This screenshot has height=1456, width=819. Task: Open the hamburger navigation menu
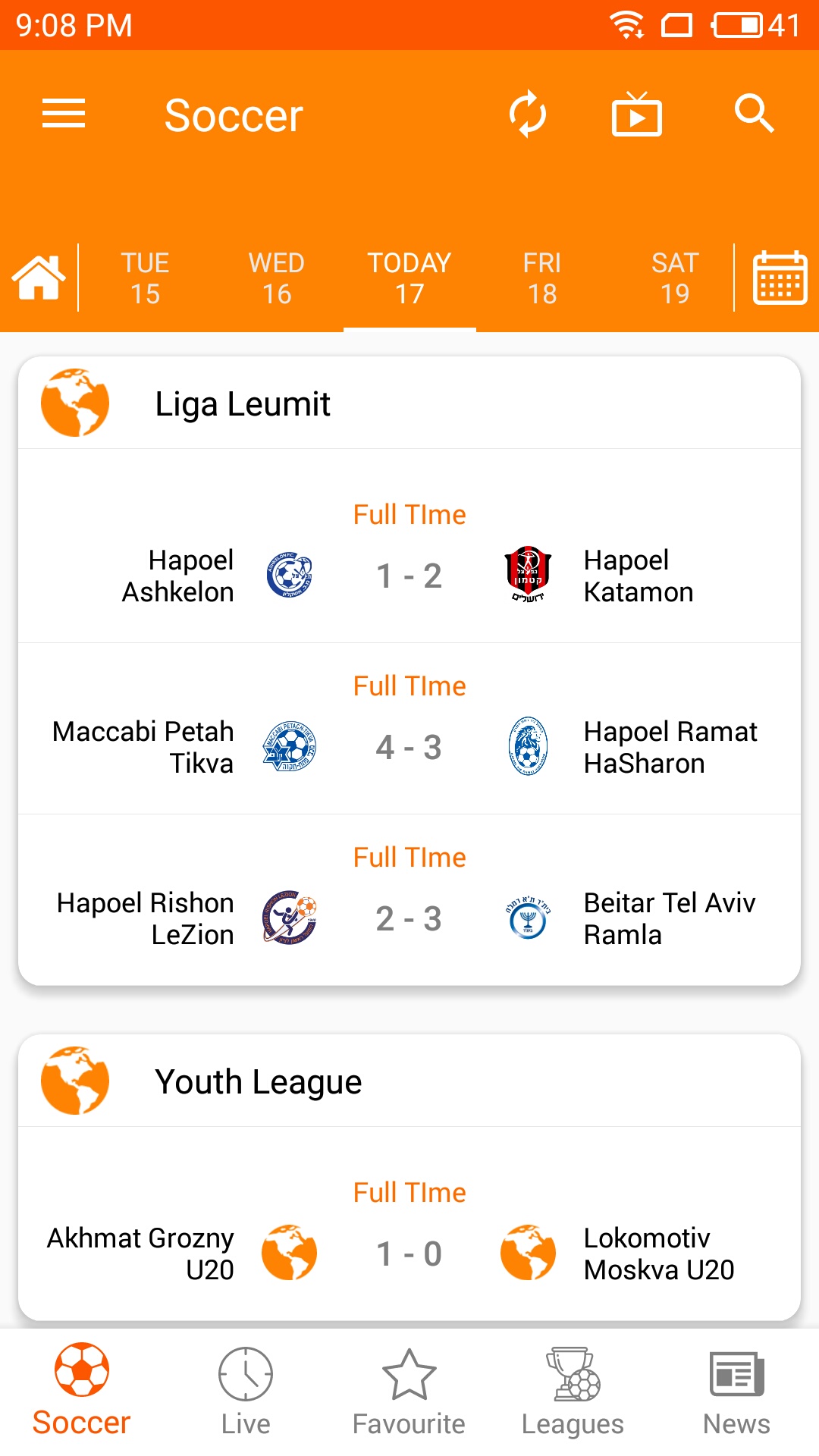pyautogui.click(x=64, y=114)
